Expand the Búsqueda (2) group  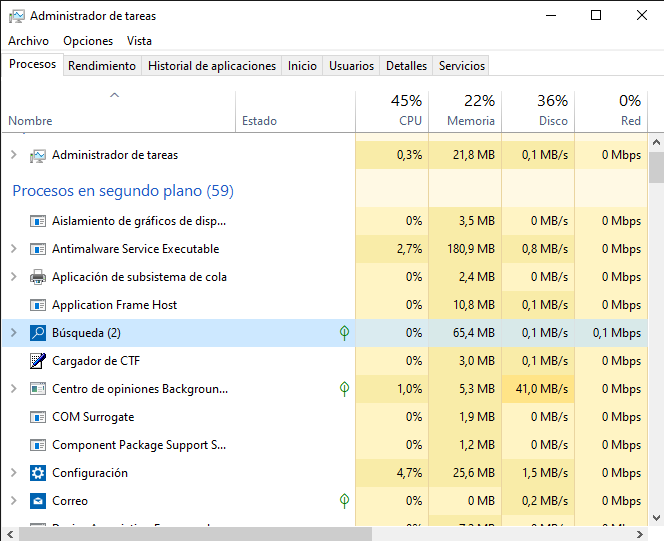(x=14, y=333)
